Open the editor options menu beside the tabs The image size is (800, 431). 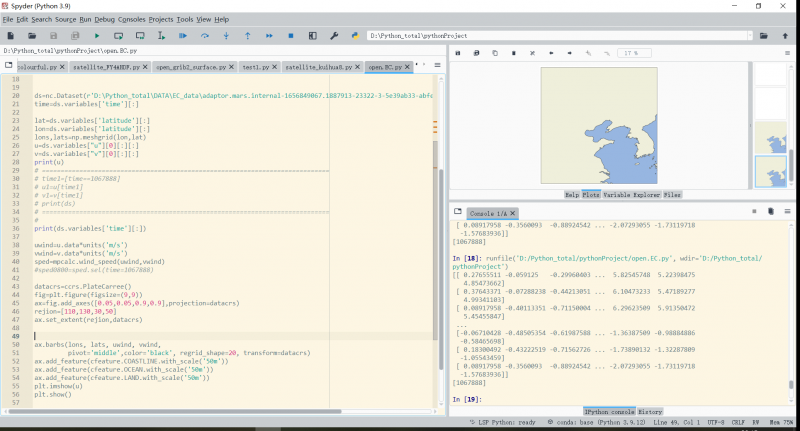(436, 67)
